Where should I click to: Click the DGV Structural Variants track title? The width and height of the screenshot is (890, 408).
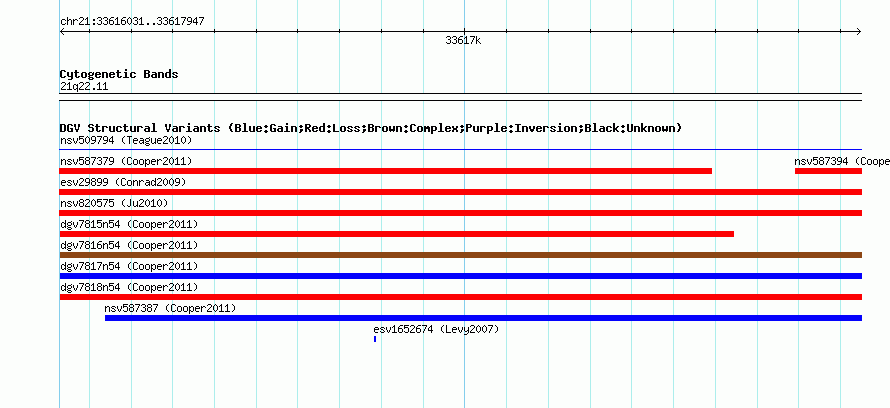(x=371, y=128)
